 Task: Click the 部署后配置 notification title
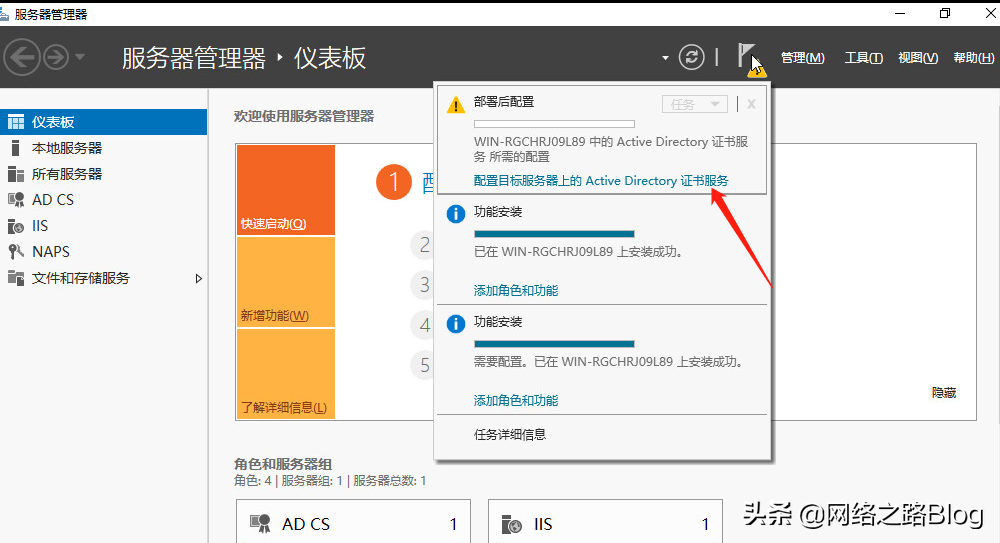pyautogui.click(x=504, y=101)
